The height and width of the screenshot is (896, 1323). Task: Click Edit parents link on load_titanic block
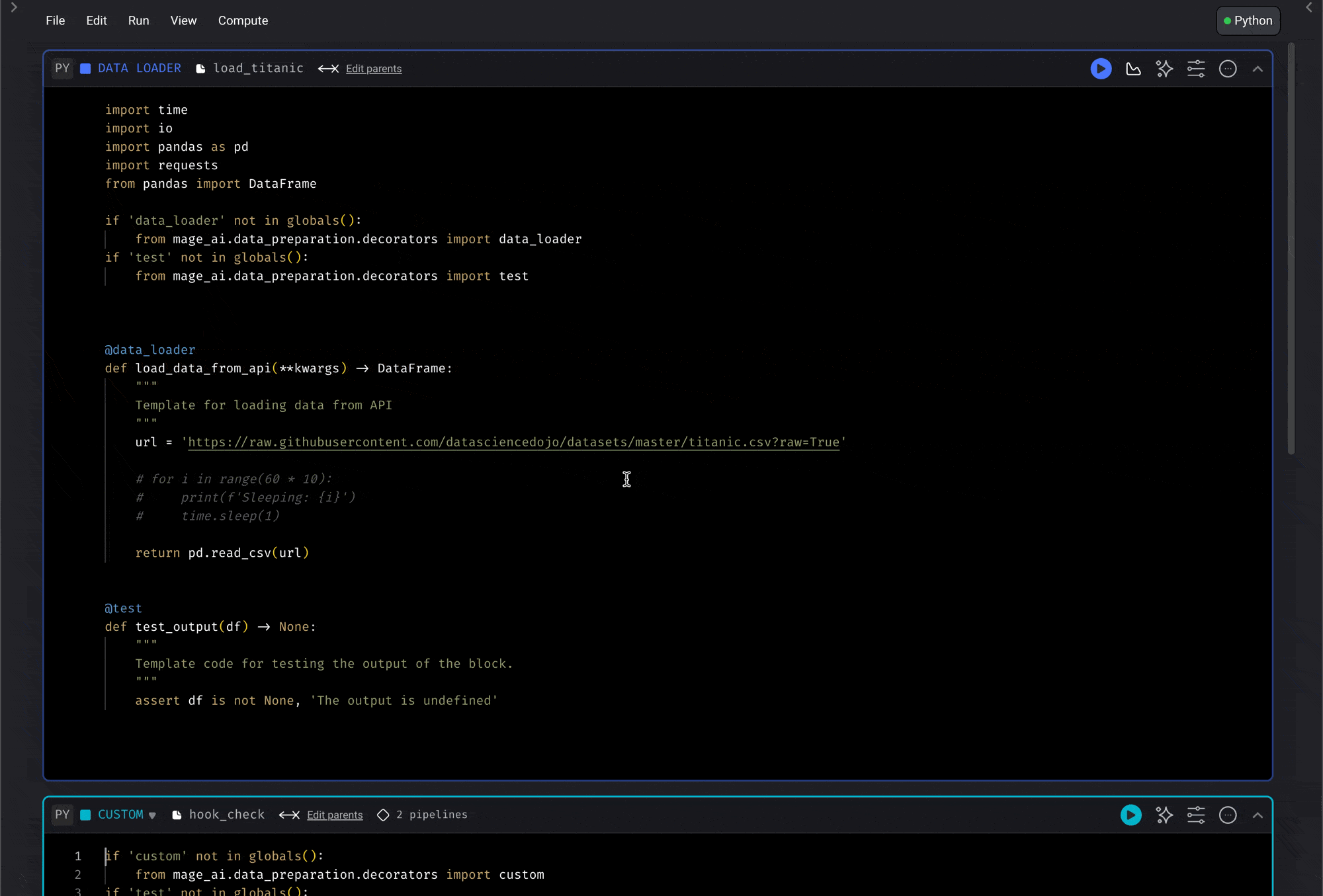click(374, 69)
